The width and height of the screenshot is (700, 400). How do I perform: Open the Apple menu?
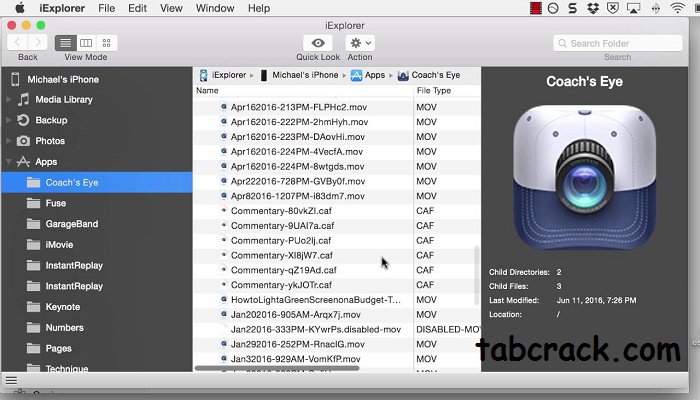(x=20, y=8)
